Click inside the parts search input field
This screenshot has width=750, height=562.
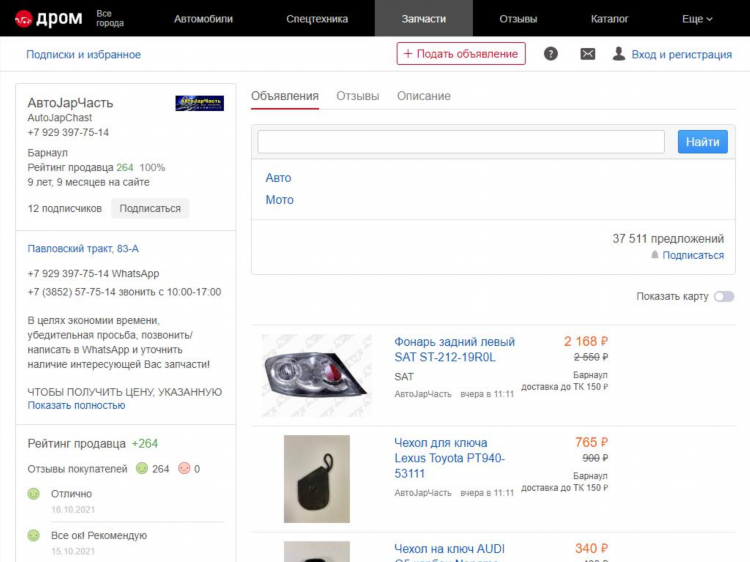(461, 142)
